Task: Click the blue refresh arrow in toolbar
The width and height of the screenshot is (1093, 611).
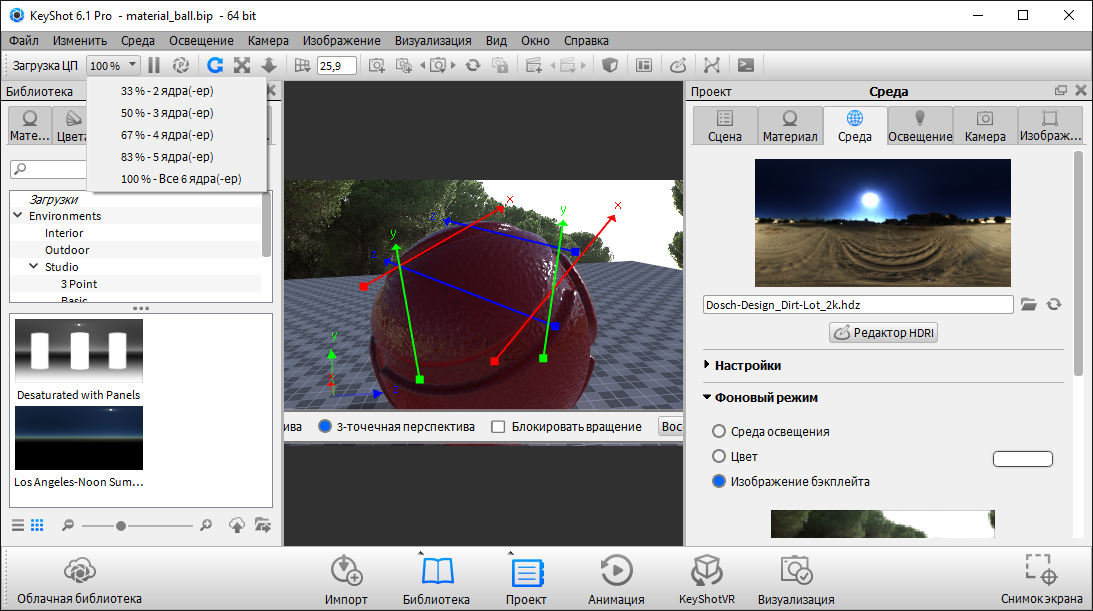Action: click(x=215, y=65)
